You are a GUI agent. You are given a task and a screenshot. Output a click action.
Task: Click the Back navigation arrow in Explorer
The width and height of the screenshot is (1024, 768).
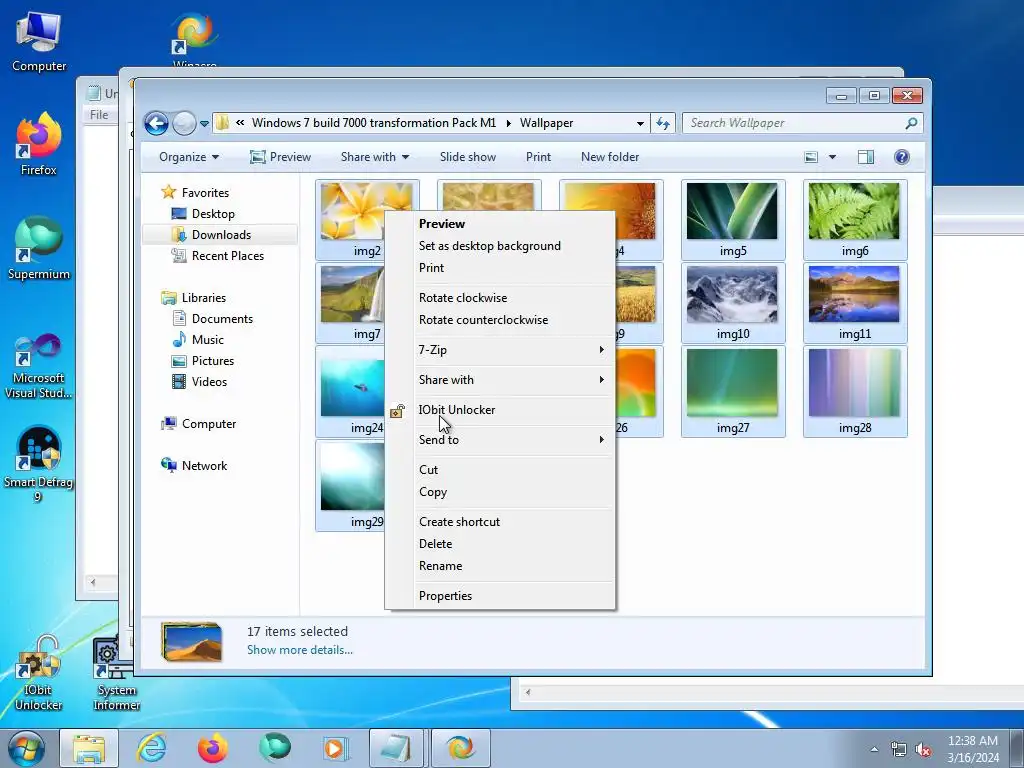coord(157,123)
